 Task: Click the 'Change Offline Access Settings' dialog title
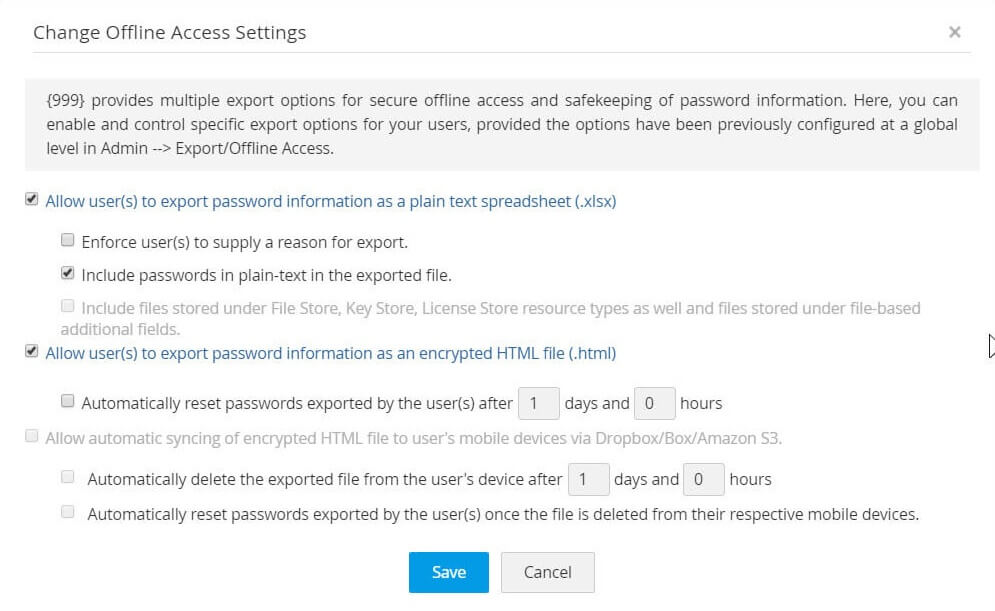[170, 33]
